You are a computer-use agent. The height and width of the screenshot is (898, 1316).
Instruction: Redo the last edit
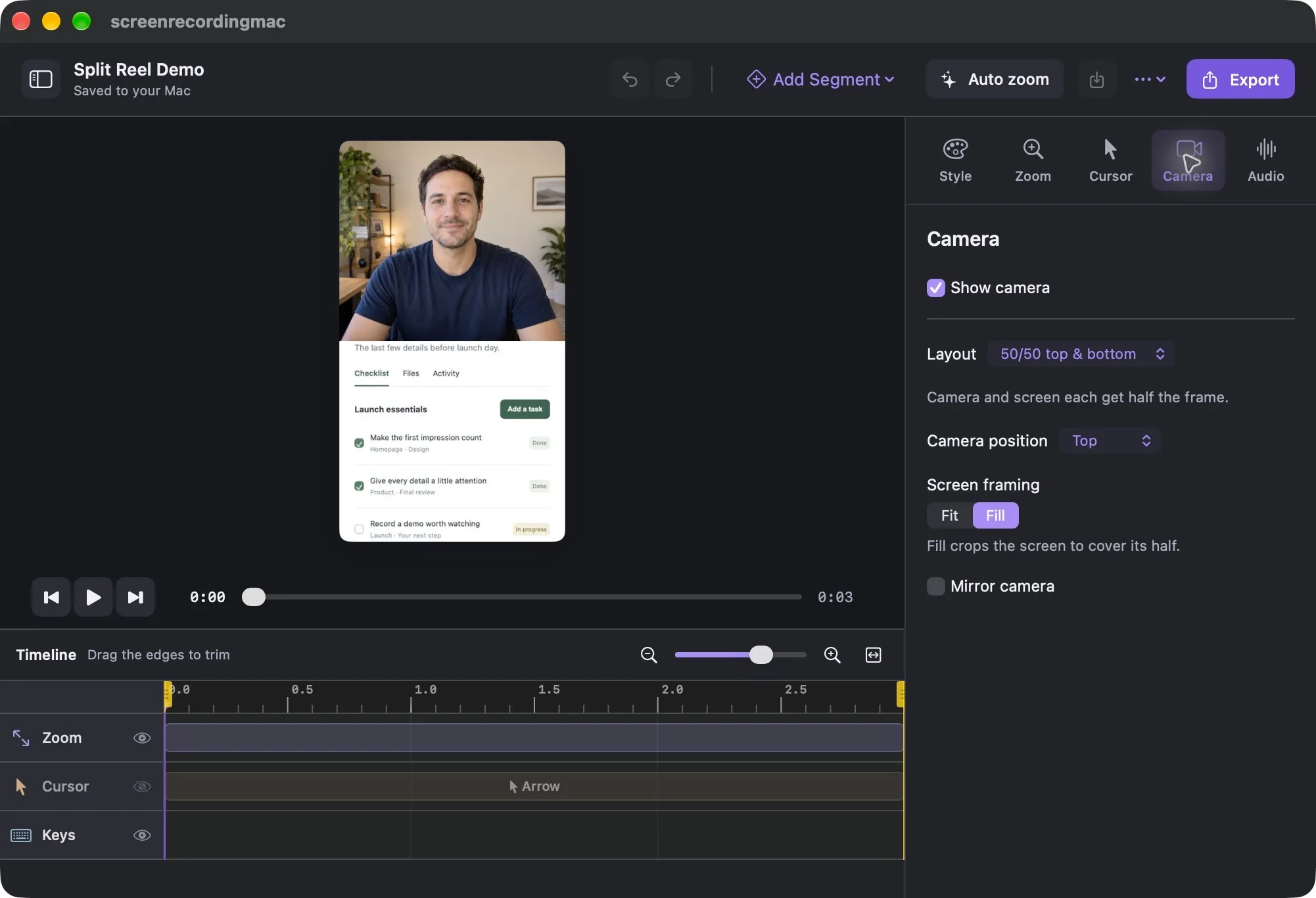click(x=673, y=80)
